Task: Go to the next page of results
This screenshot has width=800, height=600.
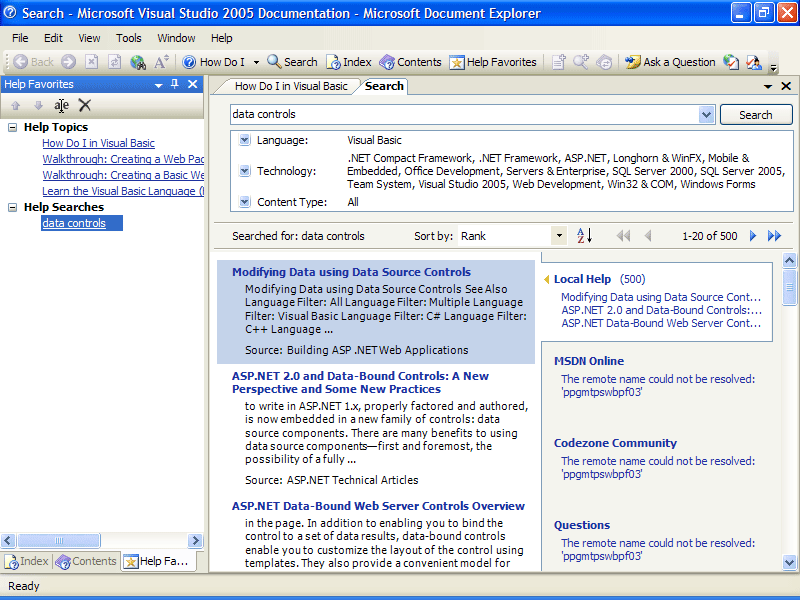Action: pos(753,236)
